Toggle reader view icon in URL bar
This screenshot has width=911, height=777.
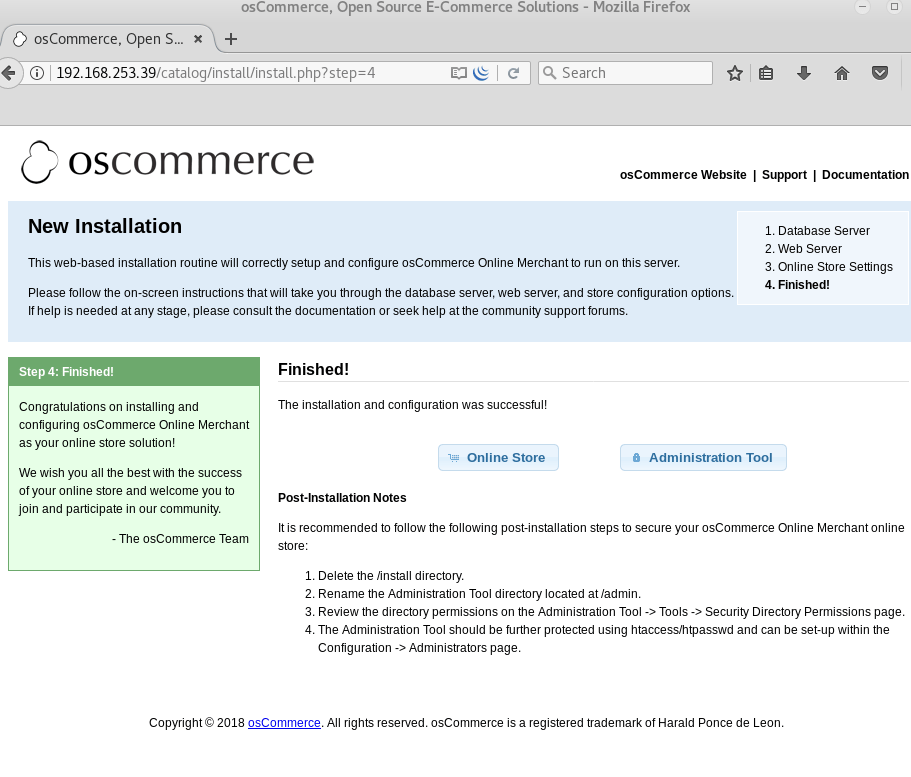(459, 73)
